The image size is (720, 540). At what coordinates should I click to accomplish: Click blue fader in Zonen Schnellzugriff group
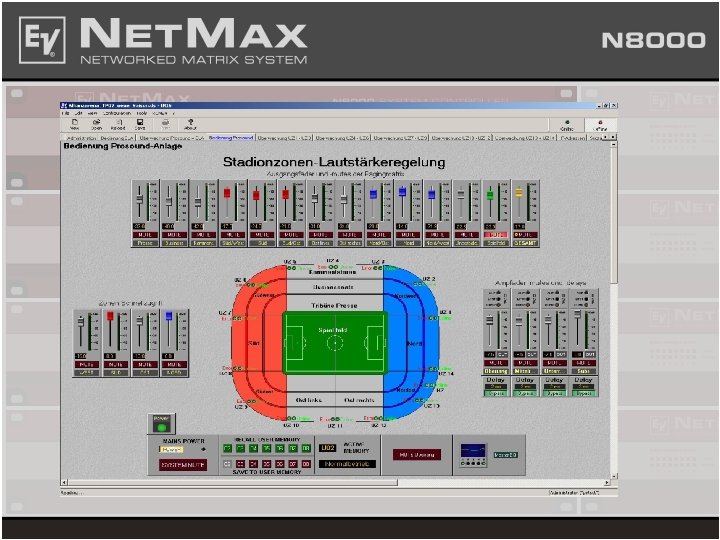[169, 316]
